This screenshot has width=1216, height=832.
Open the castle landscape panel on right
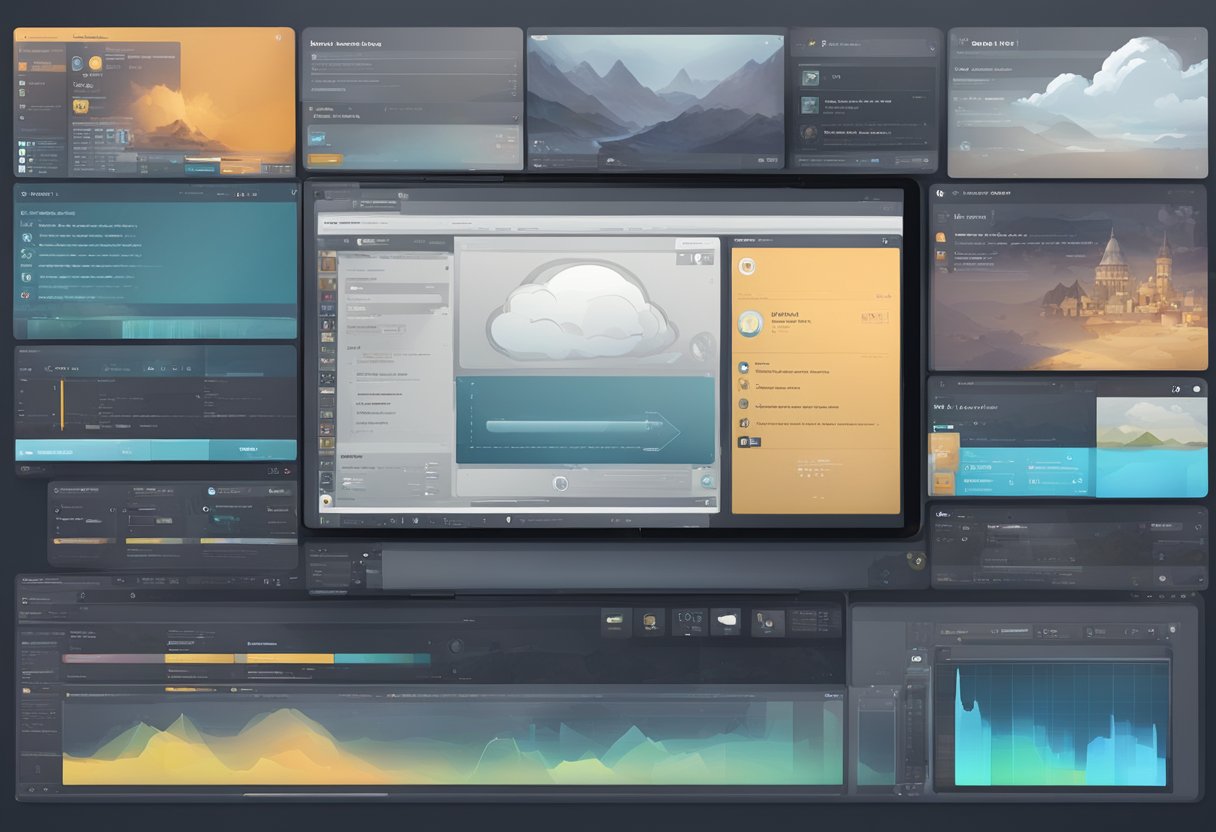pos(1068,278)
